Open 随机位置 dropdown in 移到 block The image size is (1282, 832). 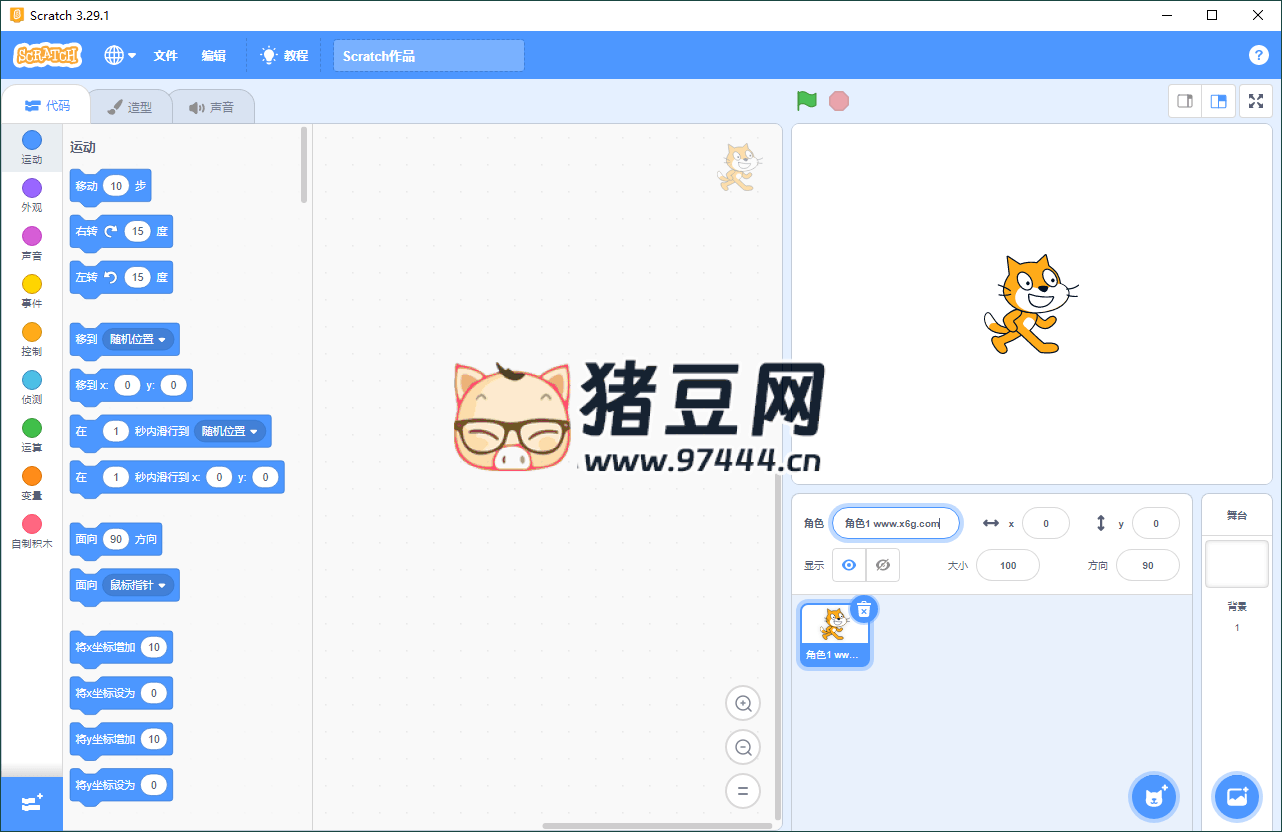click(138, 339)
